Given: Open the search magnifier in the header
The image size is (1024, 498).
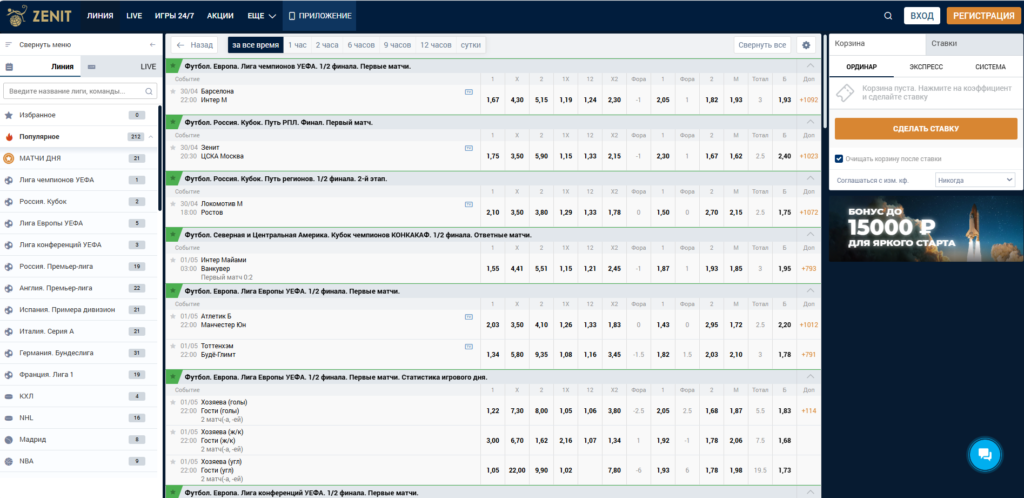Looking at the screenshot, I should [888, 16].
